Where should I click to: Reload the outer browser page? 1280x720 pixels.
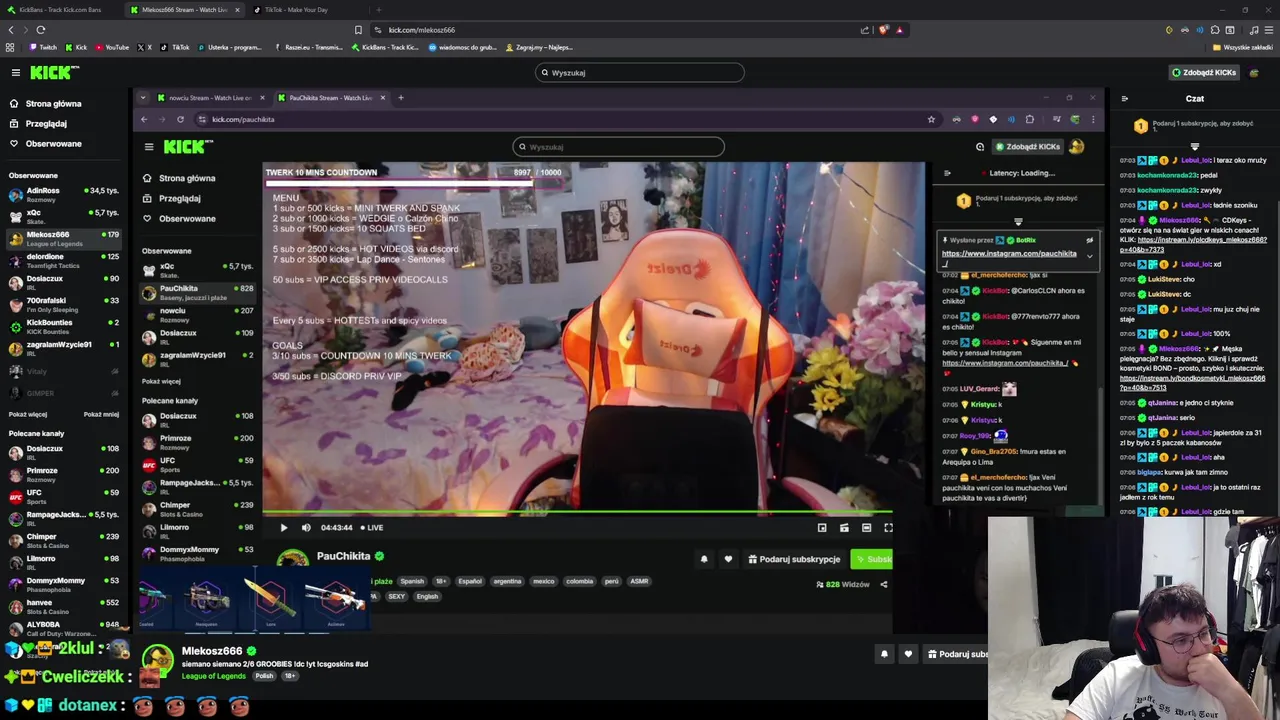(x=40, y=30)
